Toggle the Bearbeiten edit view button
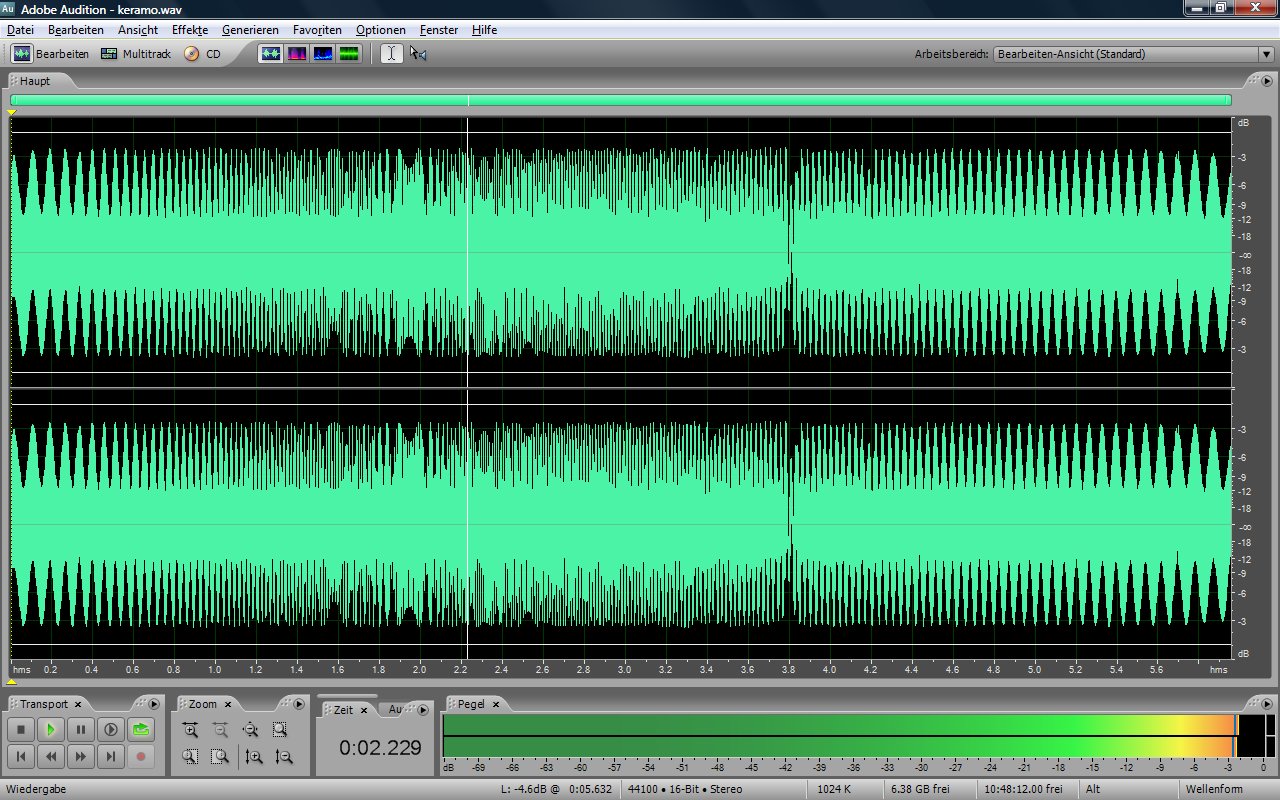1280x800 pixels. pos(51,54)
